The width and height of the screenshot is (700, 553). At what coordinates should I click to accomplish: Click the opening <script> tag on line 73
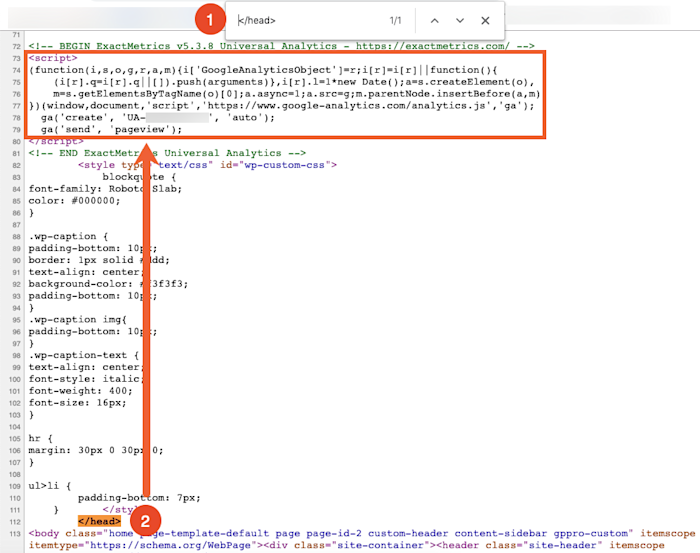point(53,58)
